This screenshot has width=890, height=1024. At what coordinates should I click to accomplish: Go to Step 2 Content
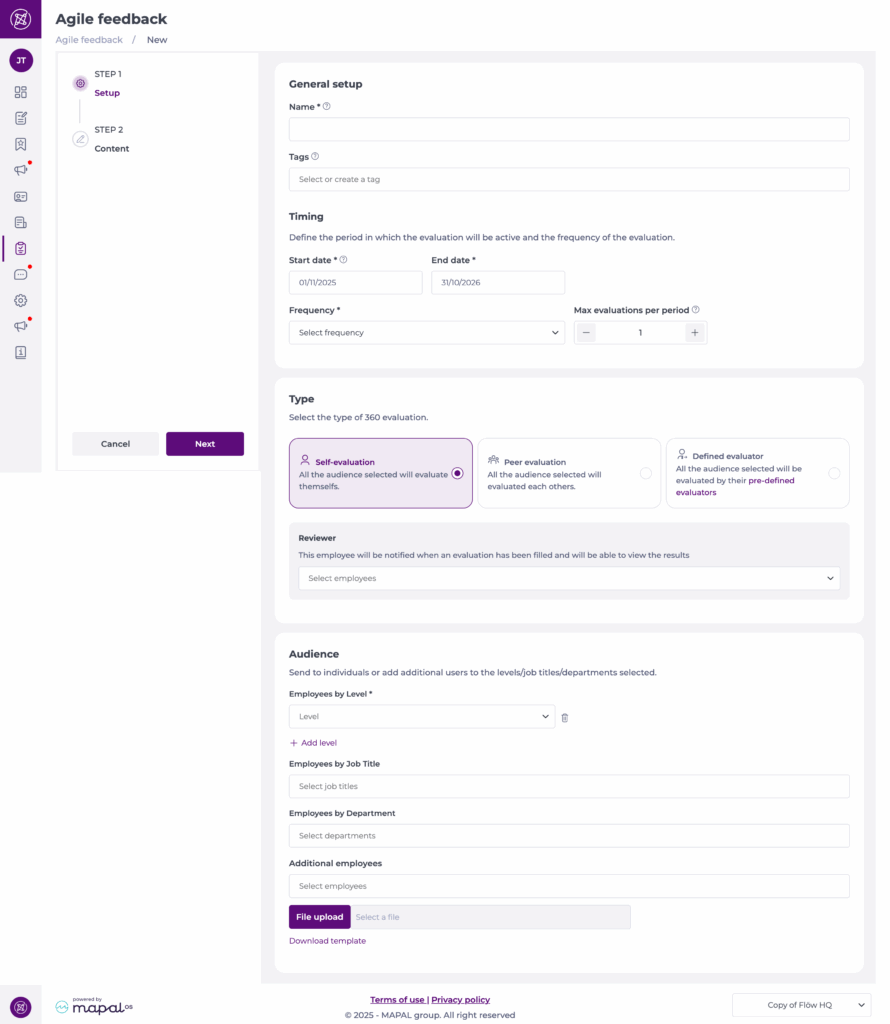point(111,148)
